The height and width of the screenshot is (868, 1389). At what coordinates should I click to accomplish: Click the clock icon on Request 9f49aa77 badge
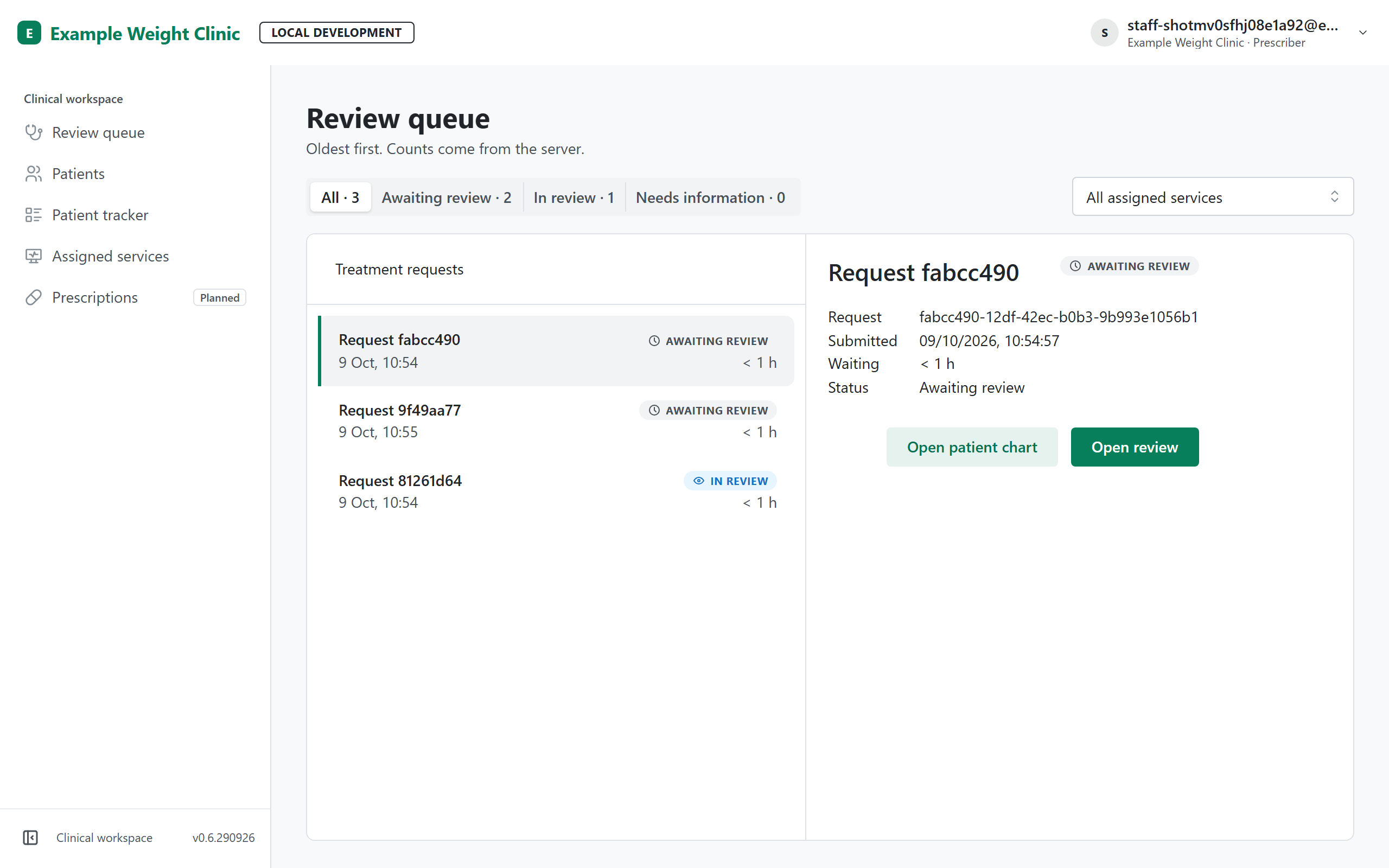click(x=654, y=410)
